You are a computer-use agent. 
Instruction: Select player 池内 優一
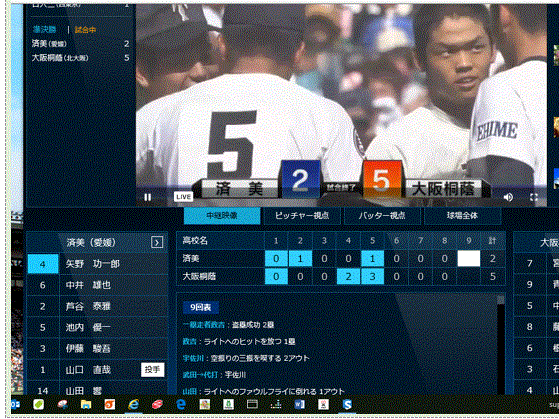(x=88, y=327)
